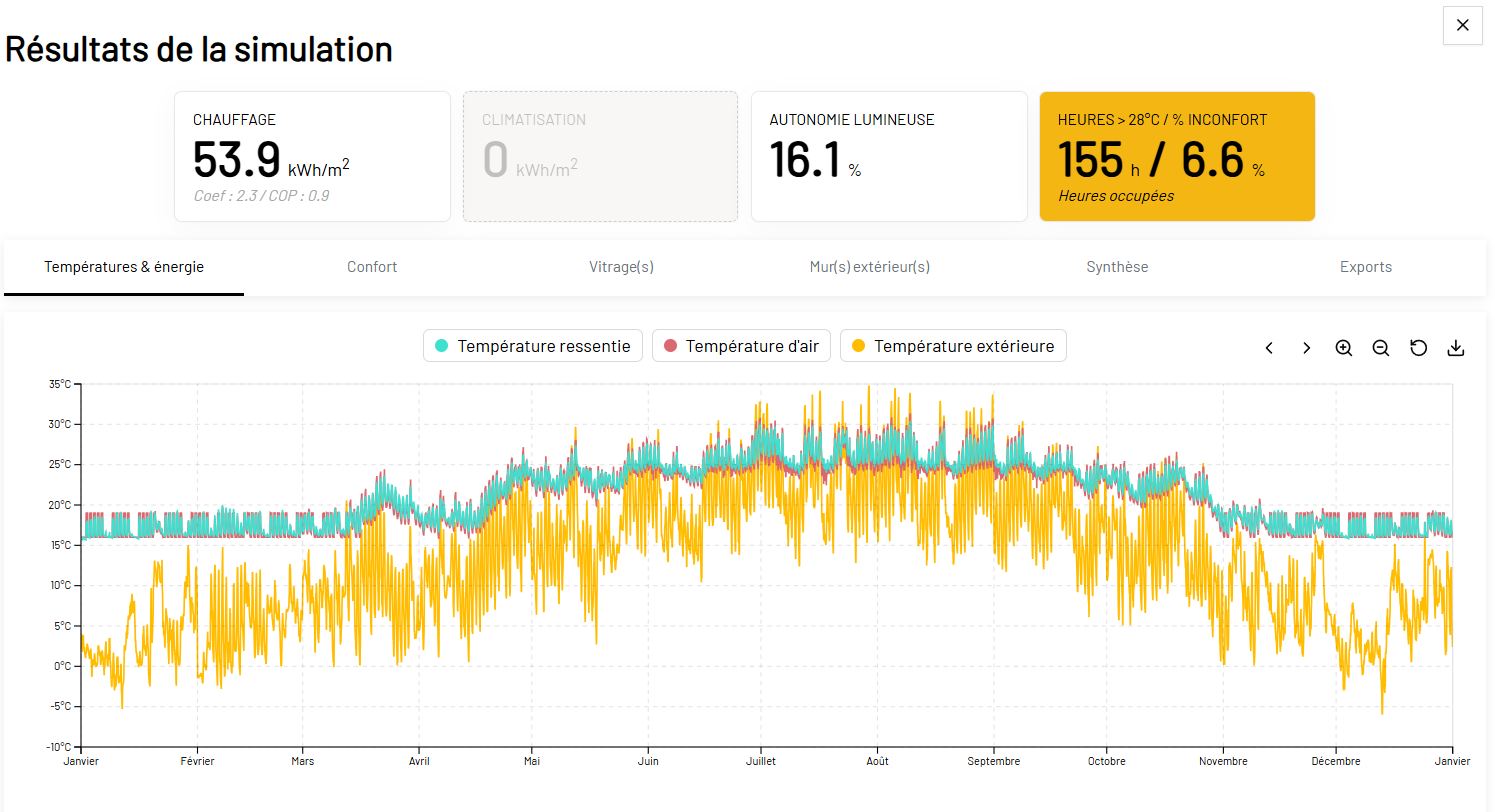
Task: Click the Coef : 2.3 / COP : 0.9 text
Action: (x=261, y=196)
